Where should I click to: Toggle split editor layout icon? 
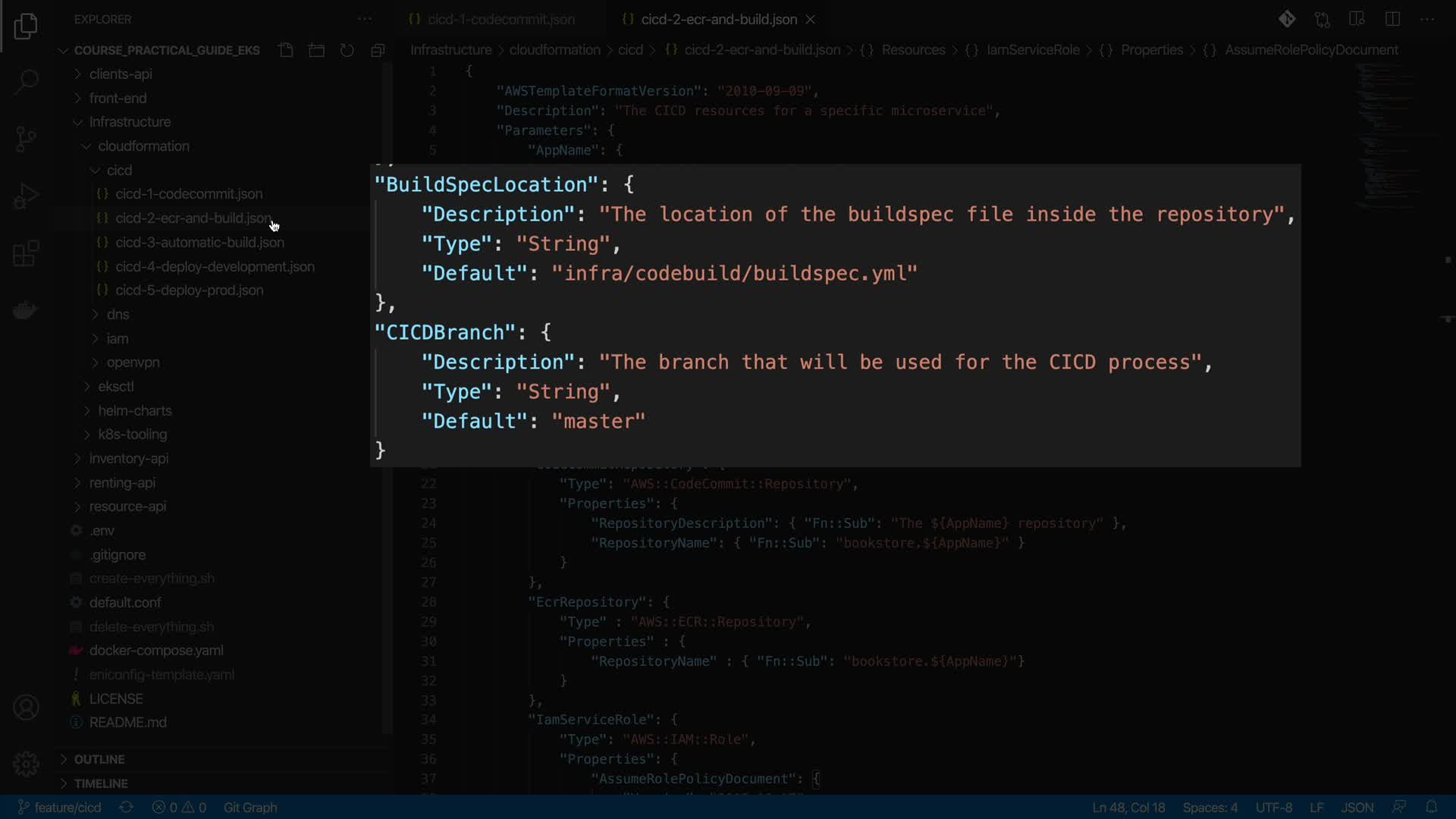[x=1392, y=19]
